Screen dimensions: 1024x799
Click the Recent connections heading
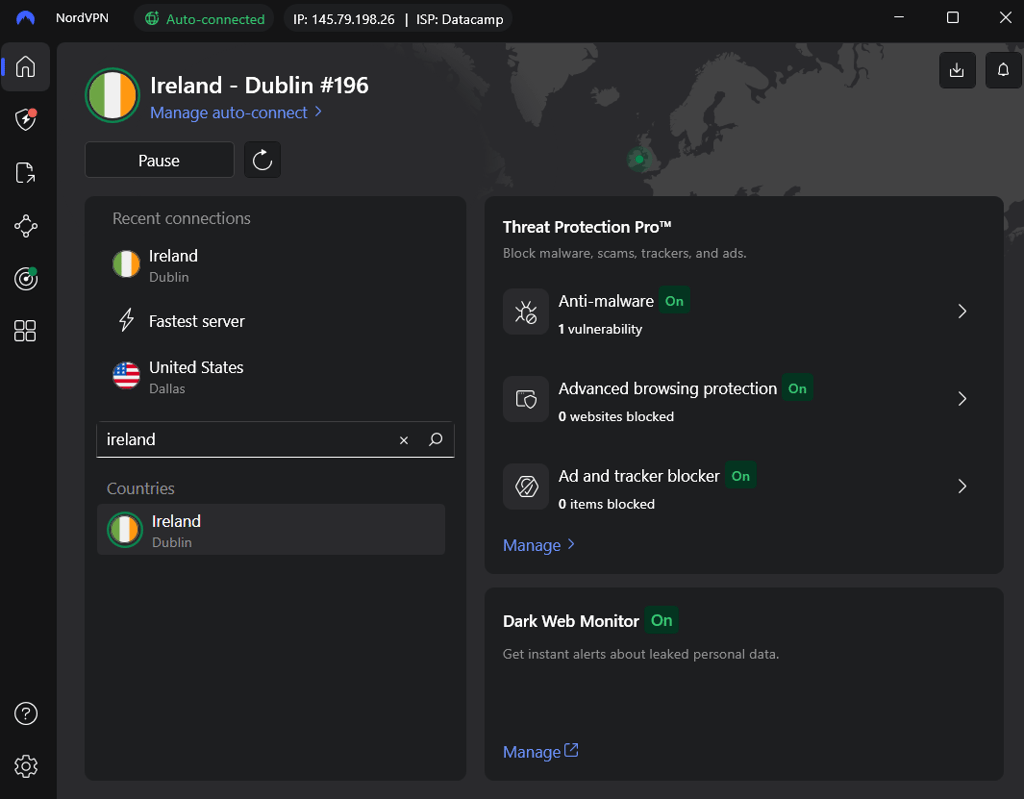[x=182, y=219]
